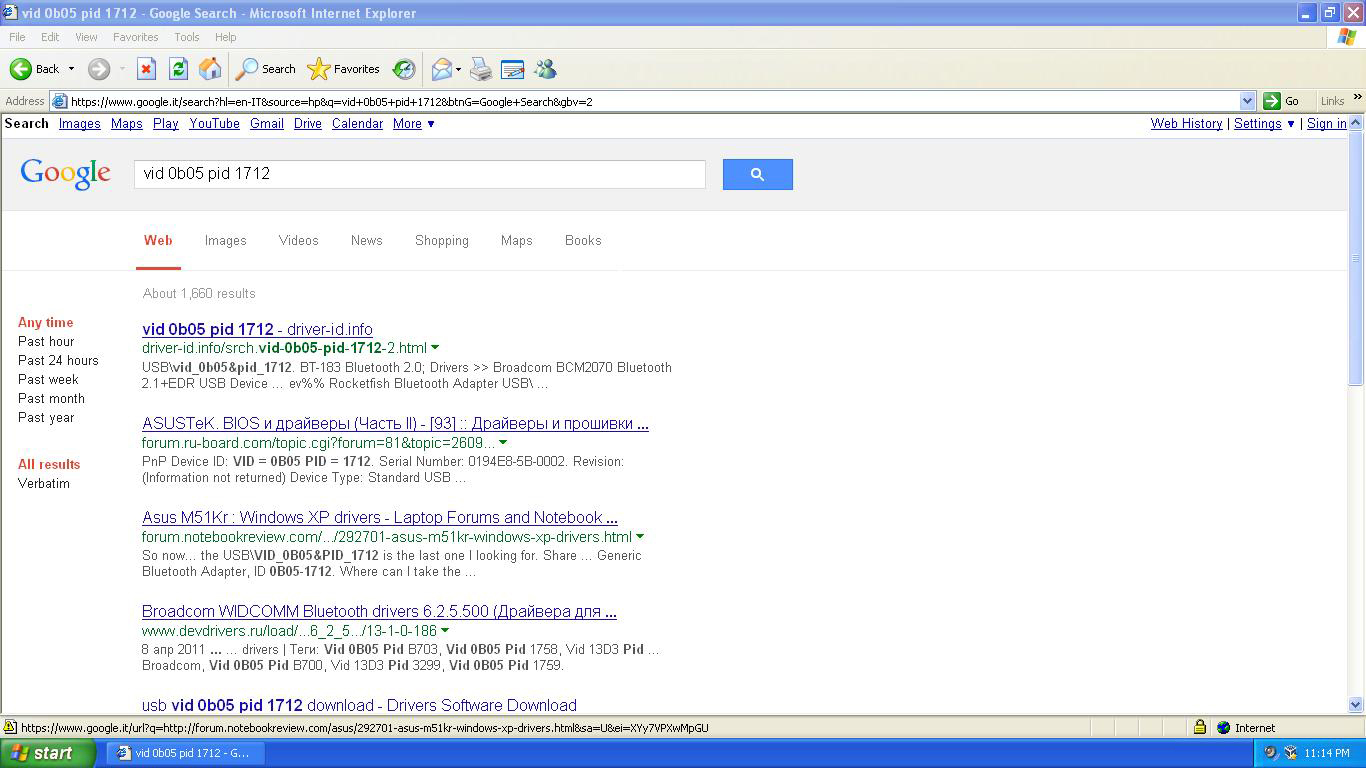Click the padlock security icon in status bar
Viewport: 1366px width, 768px height.
coord(1199,727)
